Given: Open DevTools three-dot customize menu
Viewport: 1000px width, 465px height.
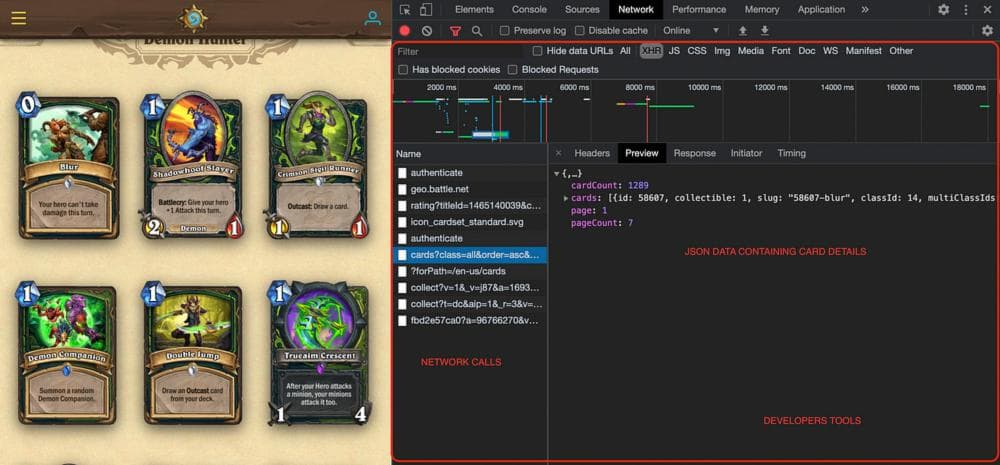Looking at the screenshot, I should 966,10.
